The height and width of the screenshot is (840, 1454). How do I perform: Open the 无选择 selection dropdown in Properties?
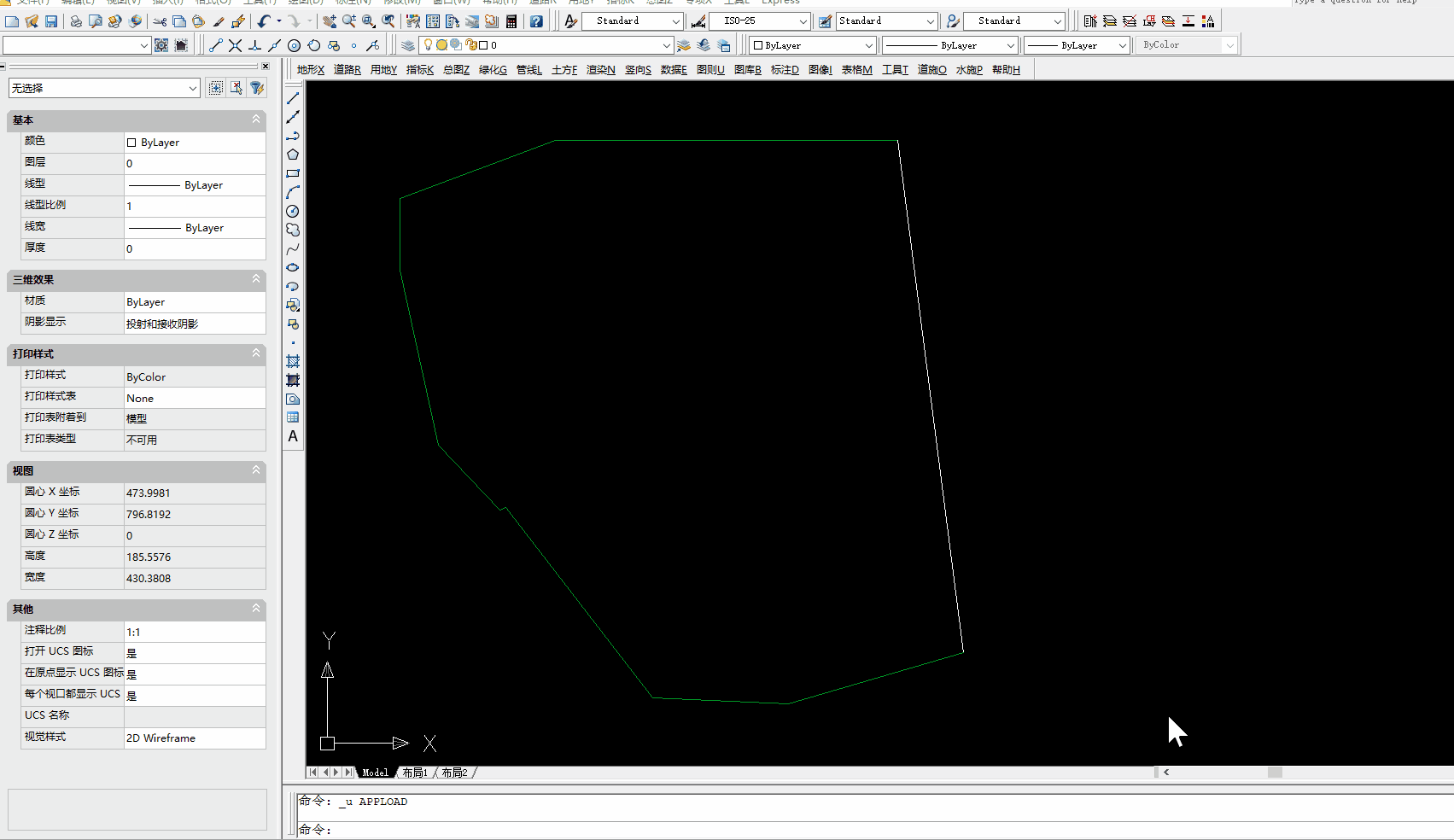pyautogui.click(x=195, y=88)
